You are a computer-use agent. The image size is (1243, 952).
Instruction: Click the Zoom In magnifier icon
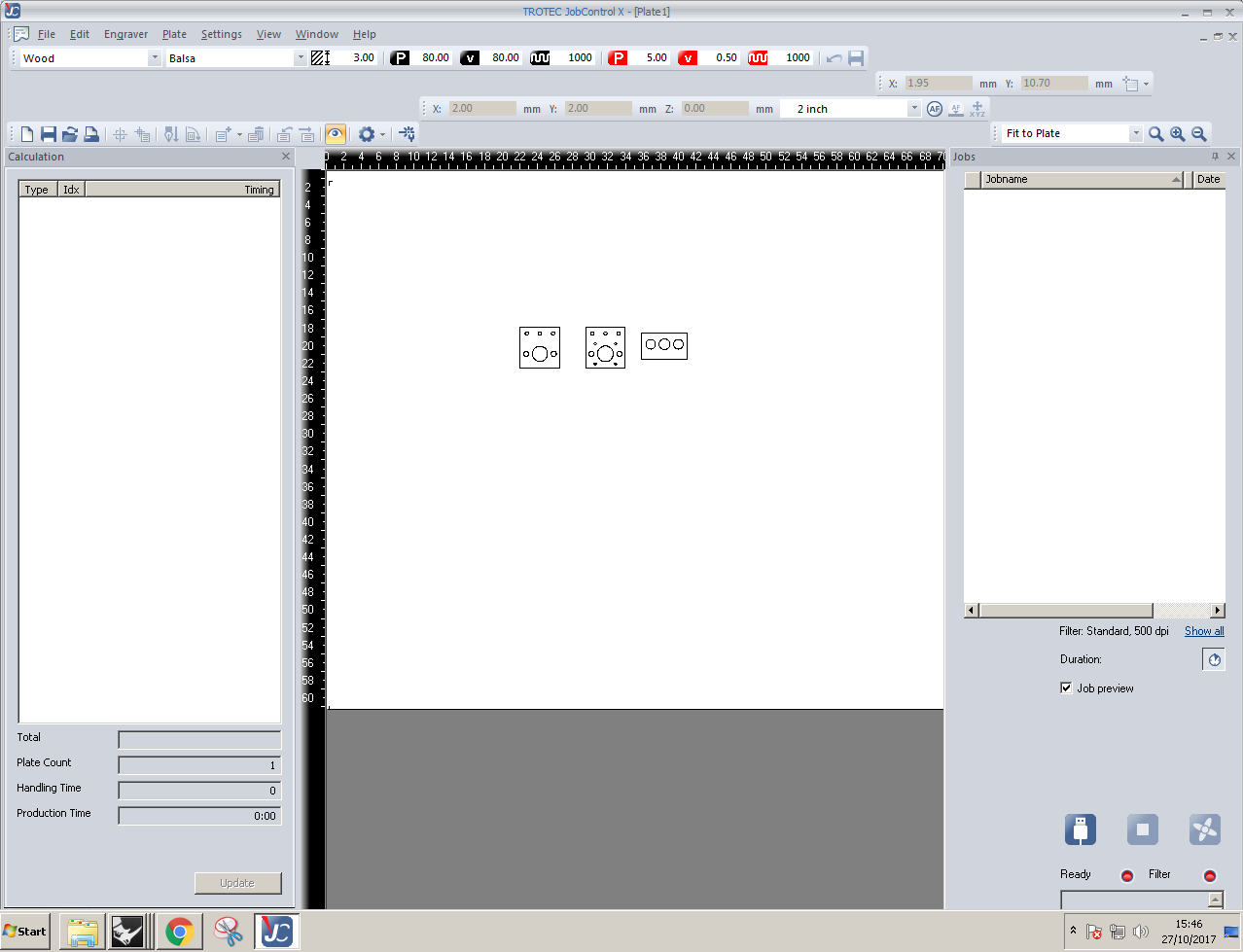point(1178,134)
